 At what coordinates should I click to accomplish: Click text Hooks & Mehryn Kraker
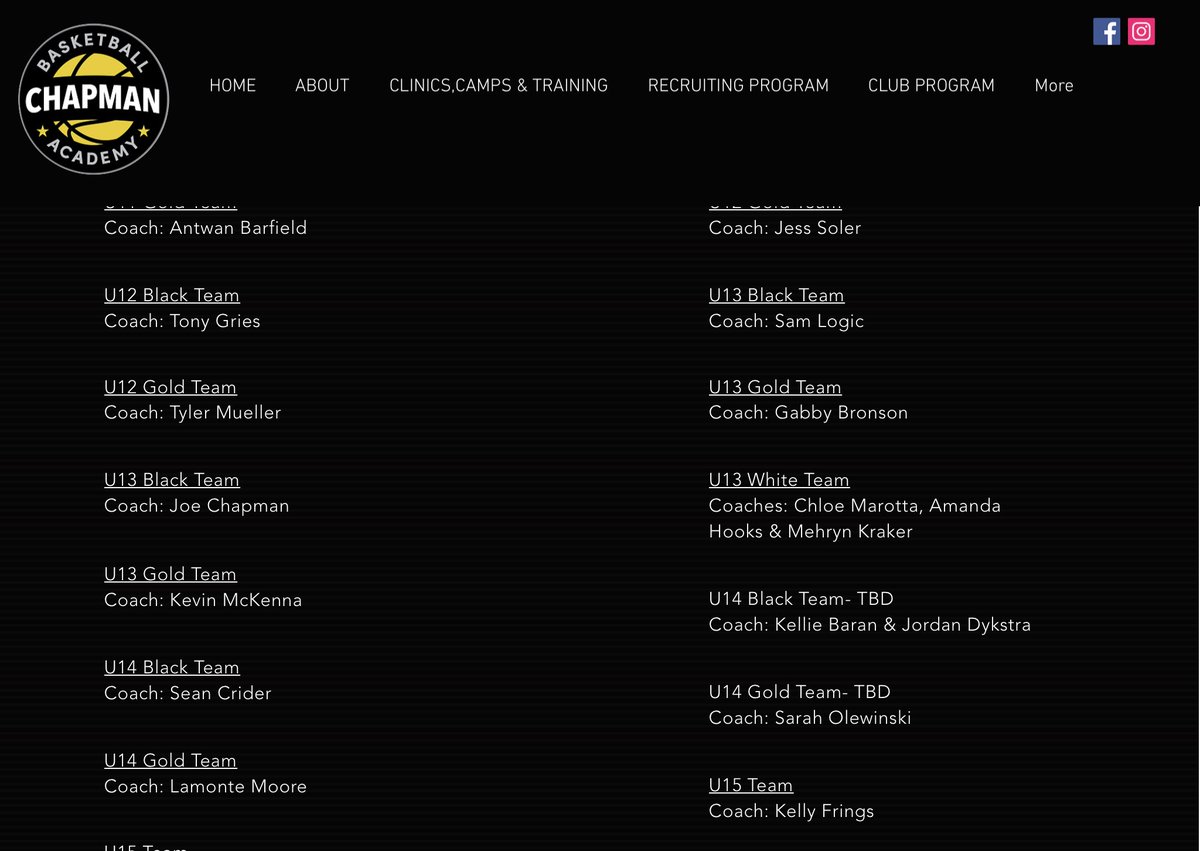tap(811, 532)
